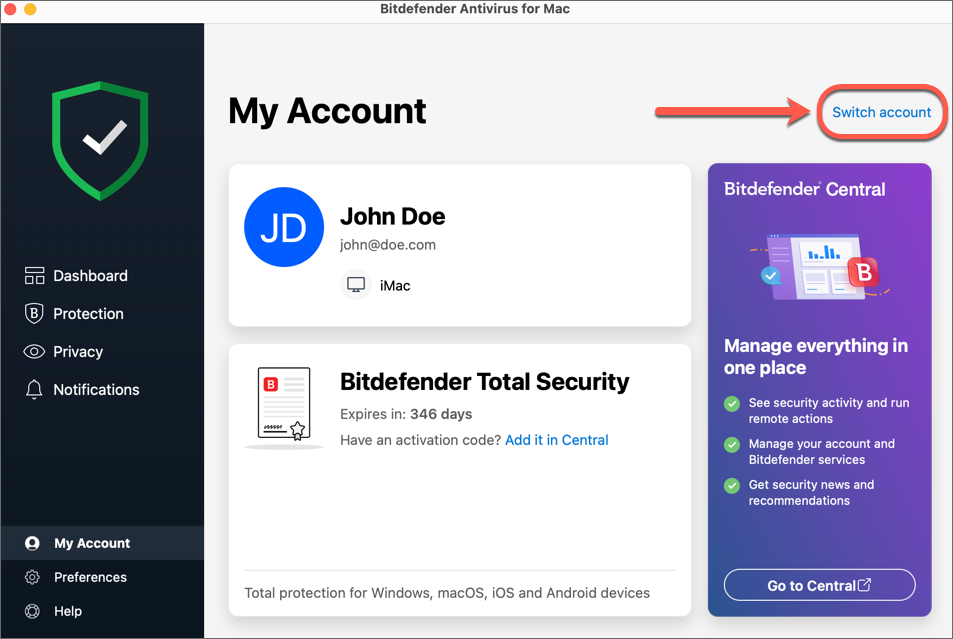Click the green check beside See security activity
Viewport: 953px width, 639px height.
[732, 404]
